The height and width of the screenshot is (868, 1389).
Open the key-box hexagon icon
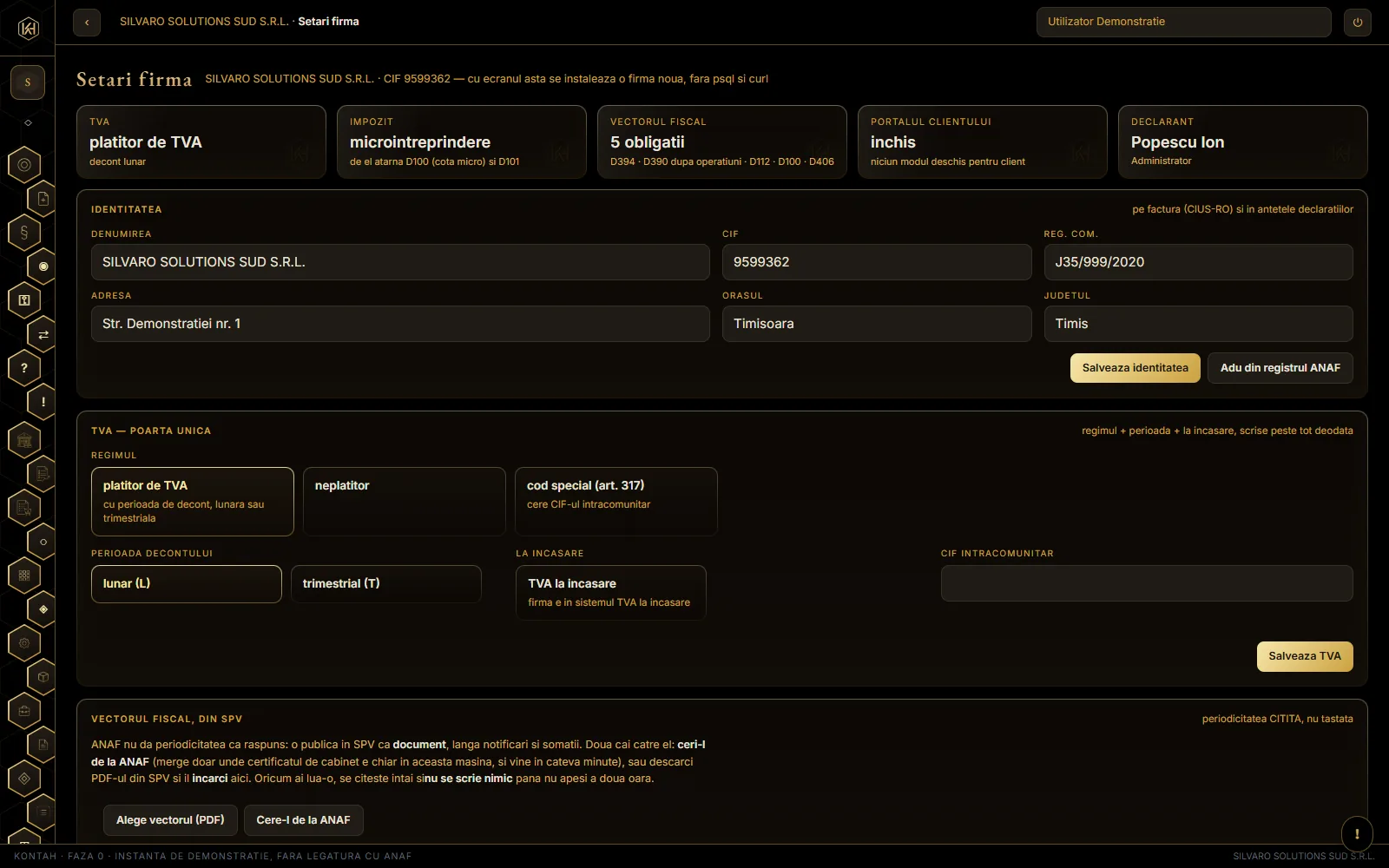24,300
